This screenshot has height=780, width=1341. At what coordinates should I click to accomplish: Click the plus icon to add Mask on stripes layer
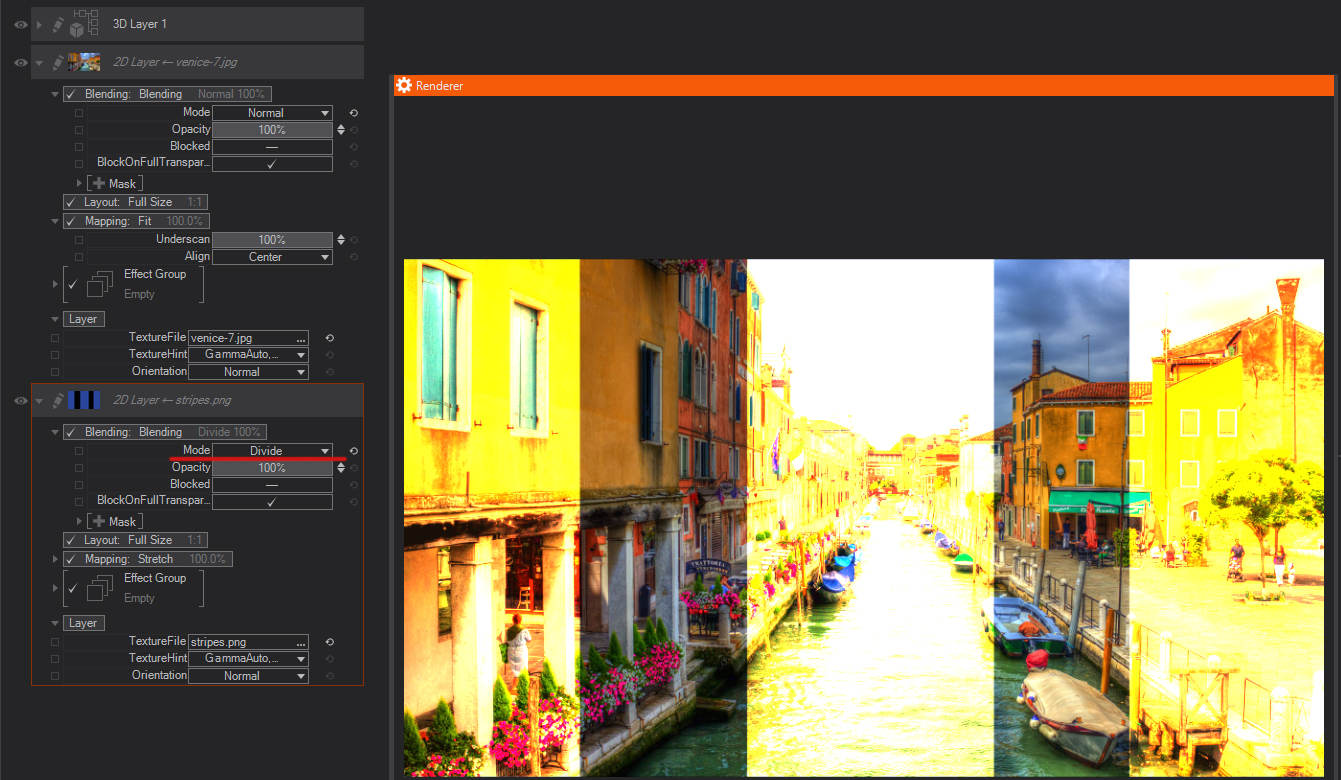tap(98, 521)
